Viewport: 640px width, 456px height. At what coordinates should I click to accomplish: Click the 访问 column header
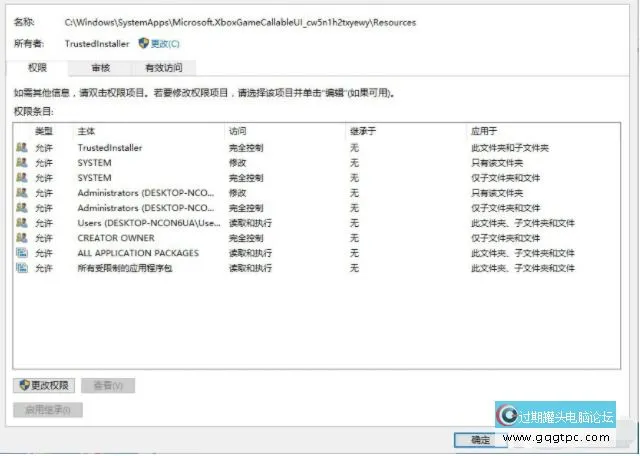click(238, 131)
